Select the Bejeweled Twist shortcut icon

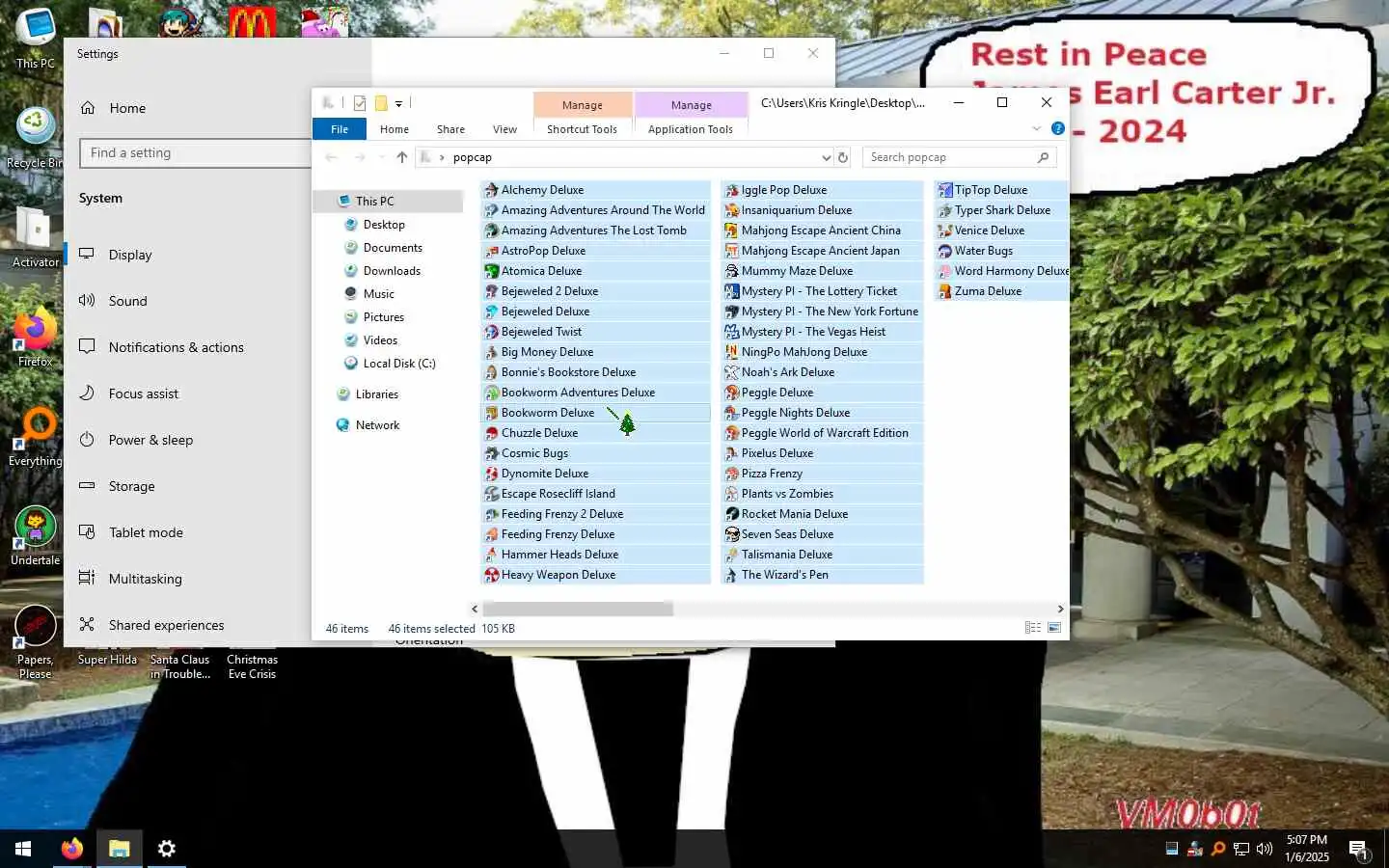coord(492,332)
